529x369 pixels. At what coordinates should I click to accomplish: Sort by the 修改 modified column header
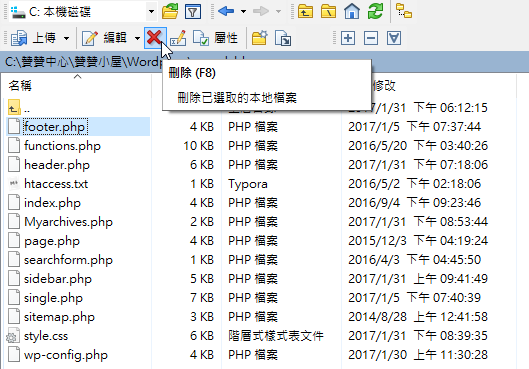coord(384,86)
